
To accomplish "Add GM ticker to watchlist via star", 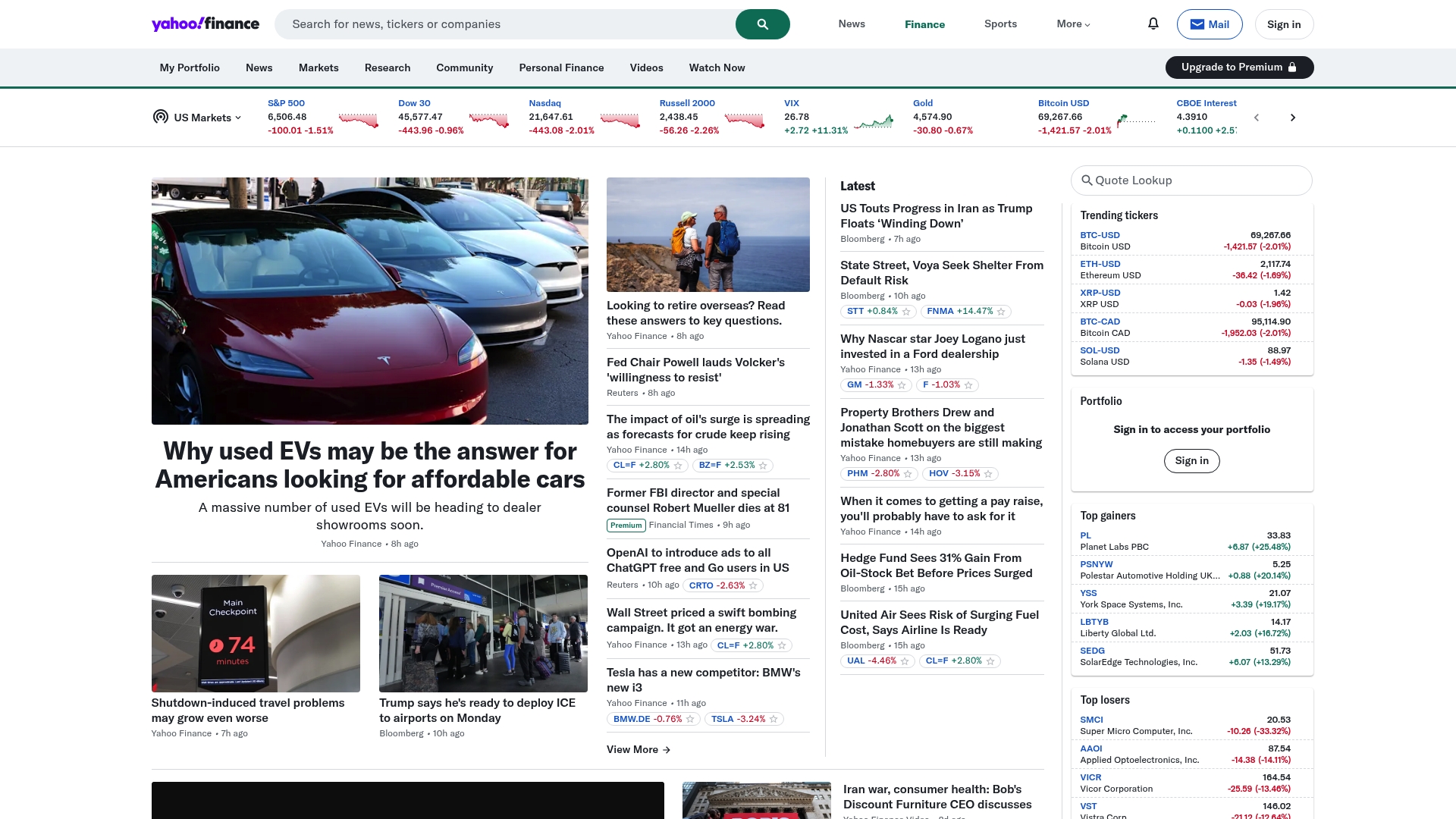I will coord(902,385).
